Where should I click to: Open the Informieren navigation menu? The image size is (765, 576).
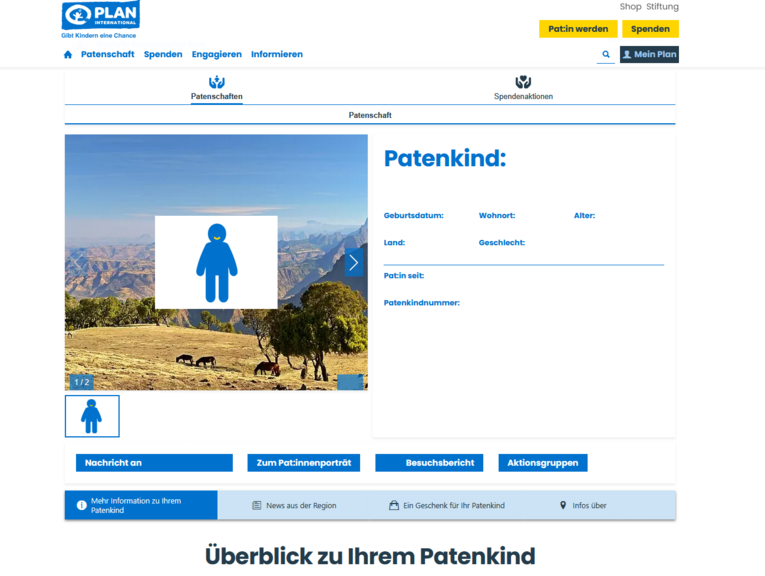click(277, 55)
